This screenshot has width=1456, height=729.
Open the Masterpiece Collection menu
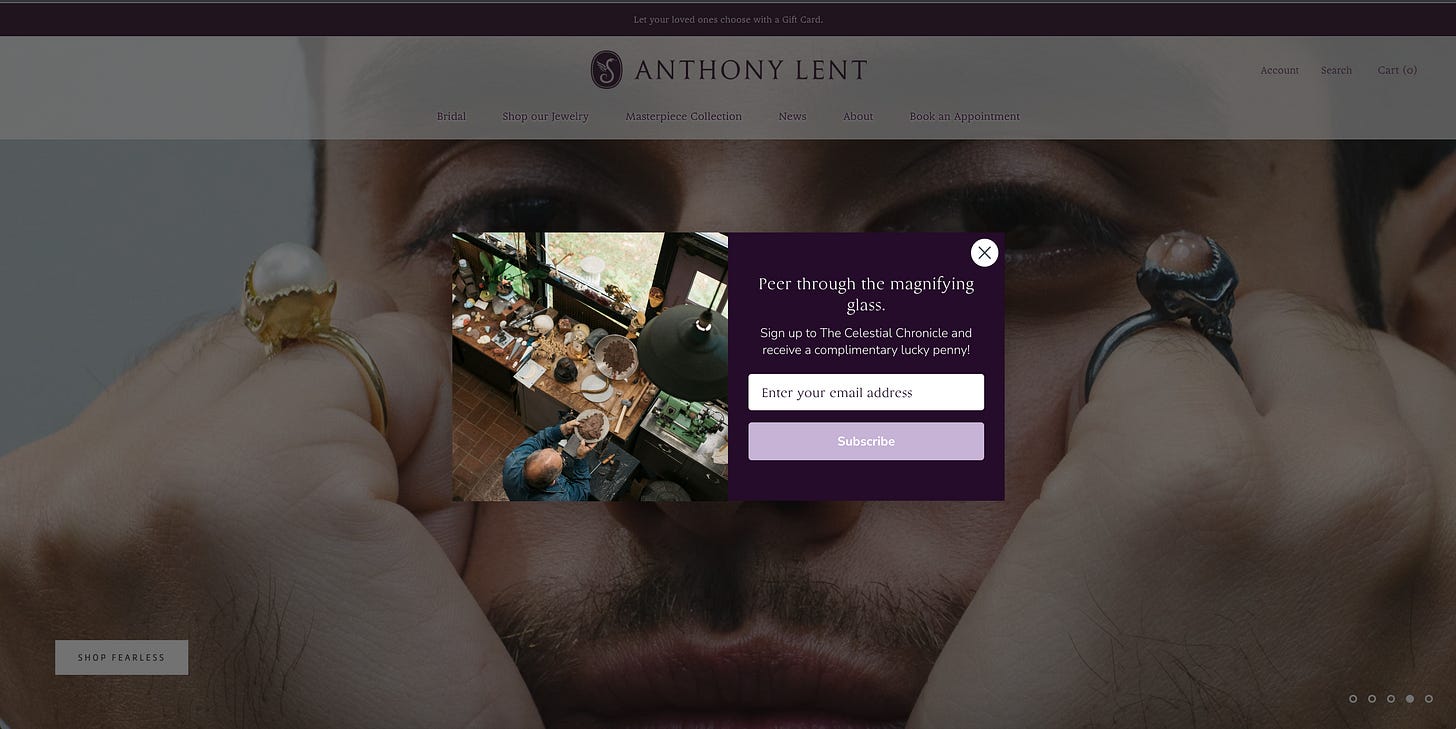pyautogui.click(x=684, y=116)
